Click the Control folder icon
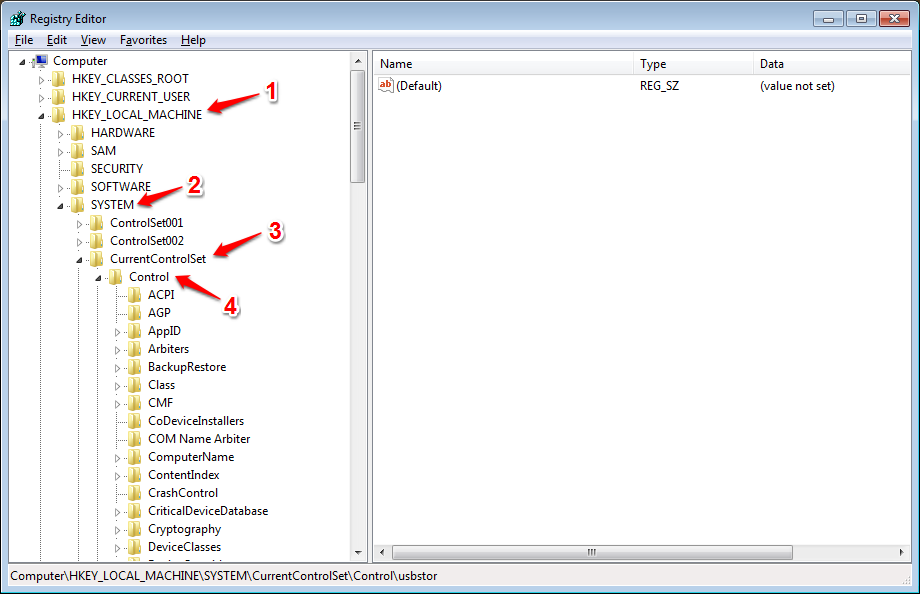This screenshot has height=594, width=920. [x=116, y=277]
